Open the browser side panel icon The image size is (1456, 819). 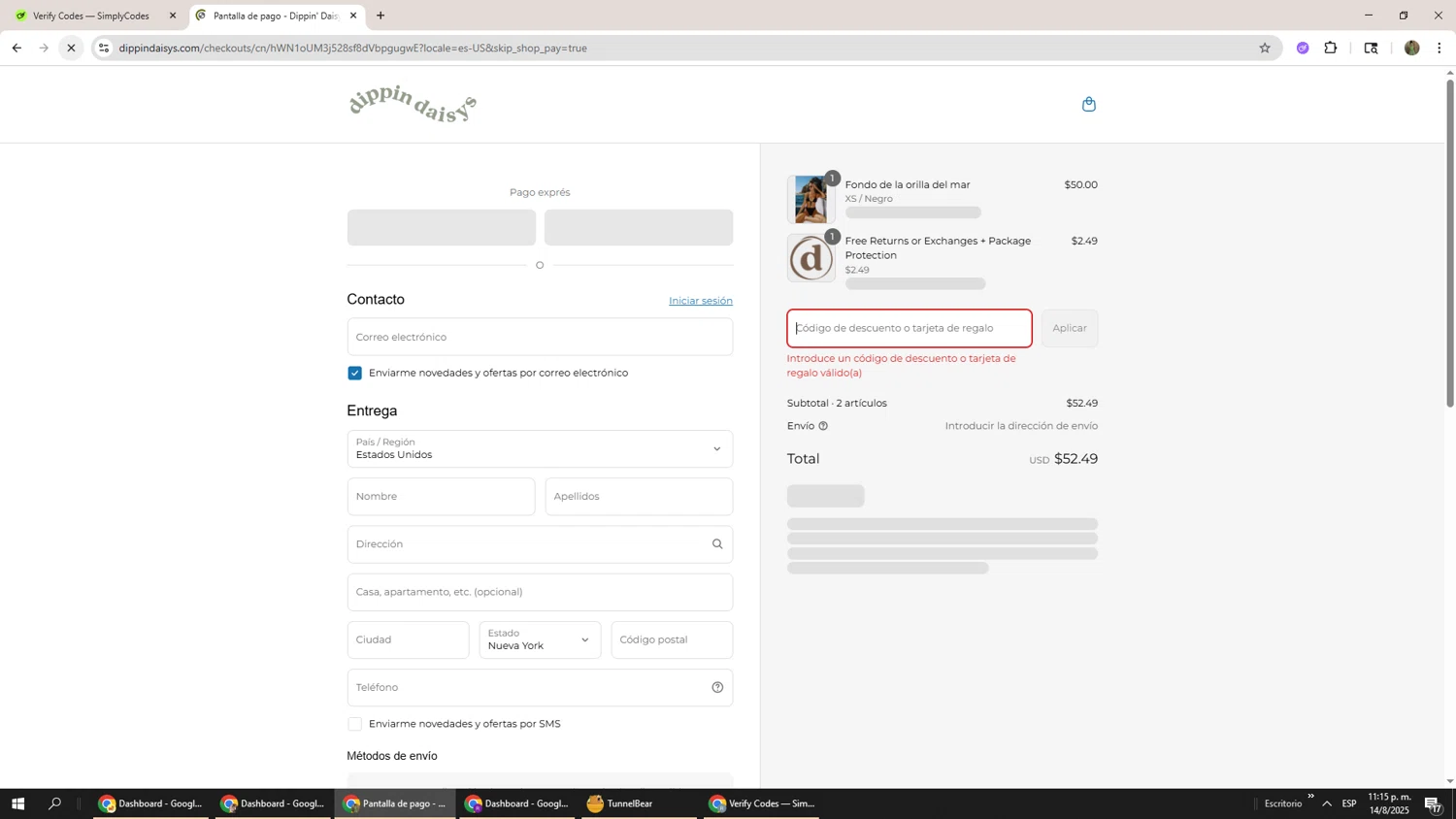coord(1371,48)
